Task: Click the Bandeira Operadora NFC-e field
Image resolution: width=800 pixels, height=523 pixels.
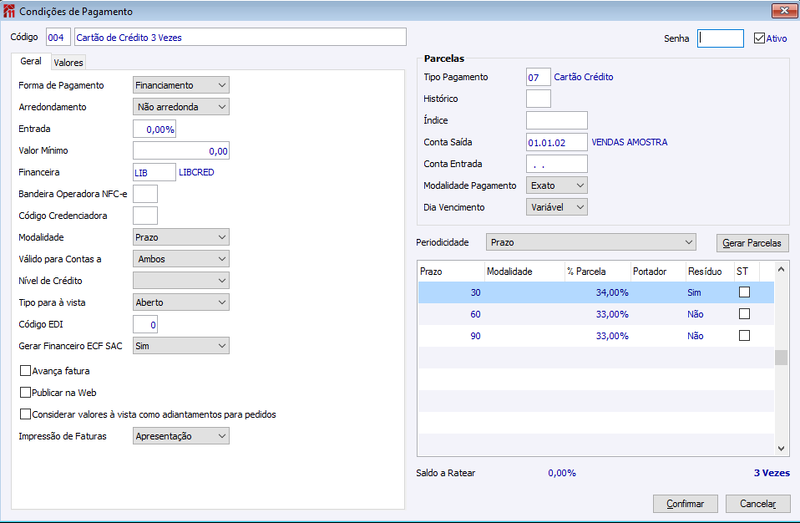Action: [145, 194]
